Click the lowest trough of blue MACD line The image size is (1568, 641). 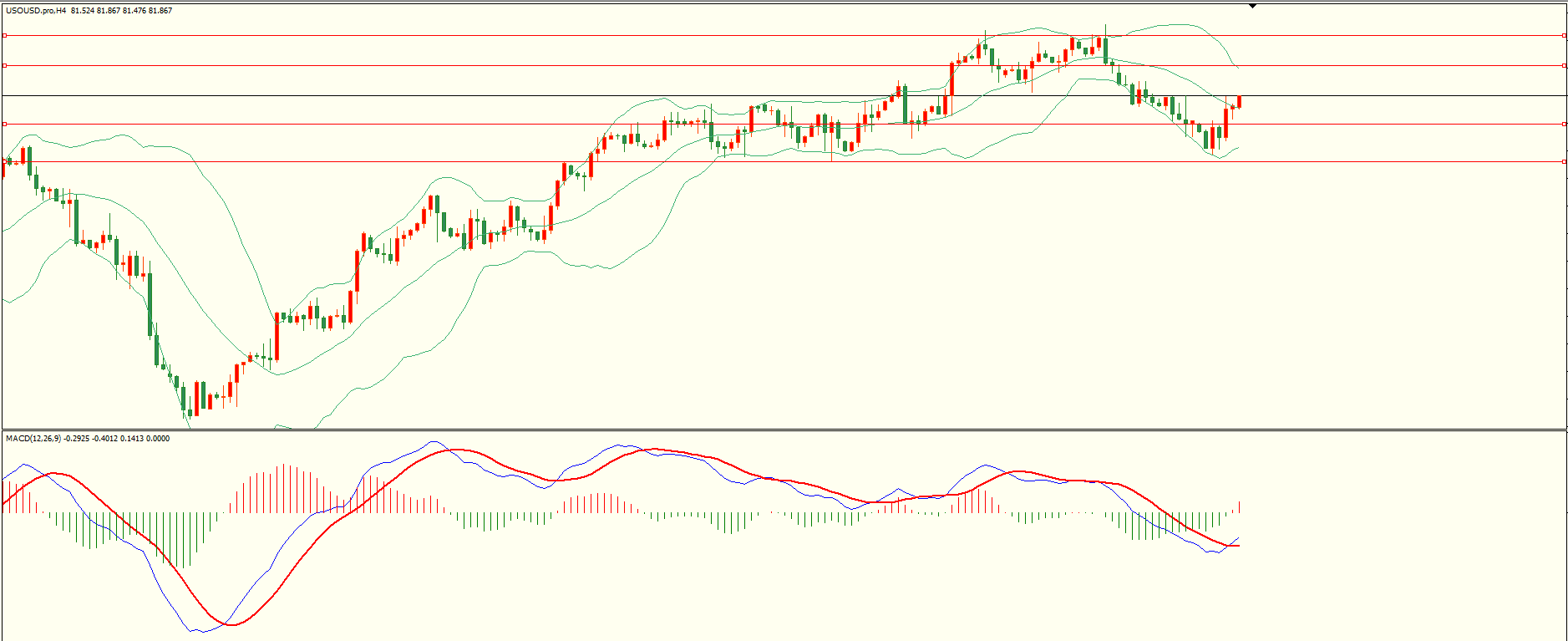click(200, 631)
